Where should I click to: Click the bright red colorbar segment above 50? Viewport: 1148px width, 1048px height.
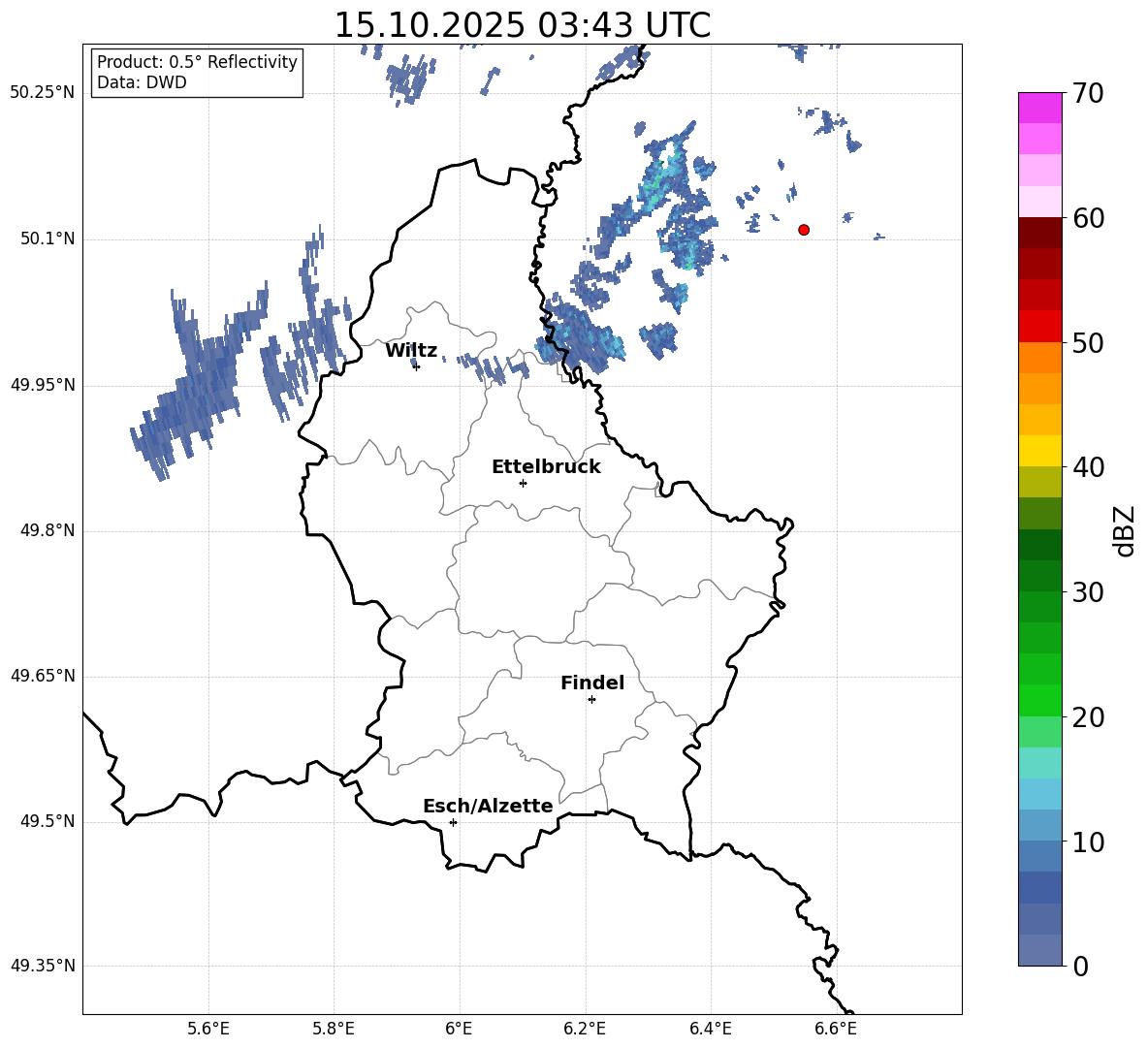(1040, 327)
